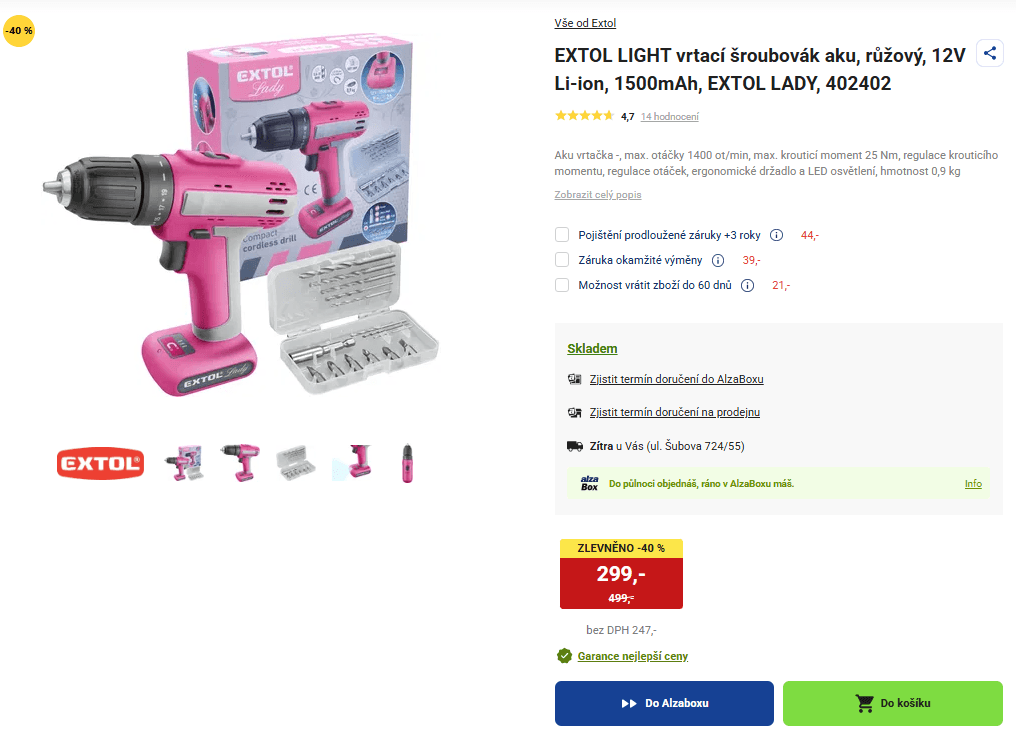
Task: Open info icon for Pojištění prodloužené záruky
Action: (776, 235)
